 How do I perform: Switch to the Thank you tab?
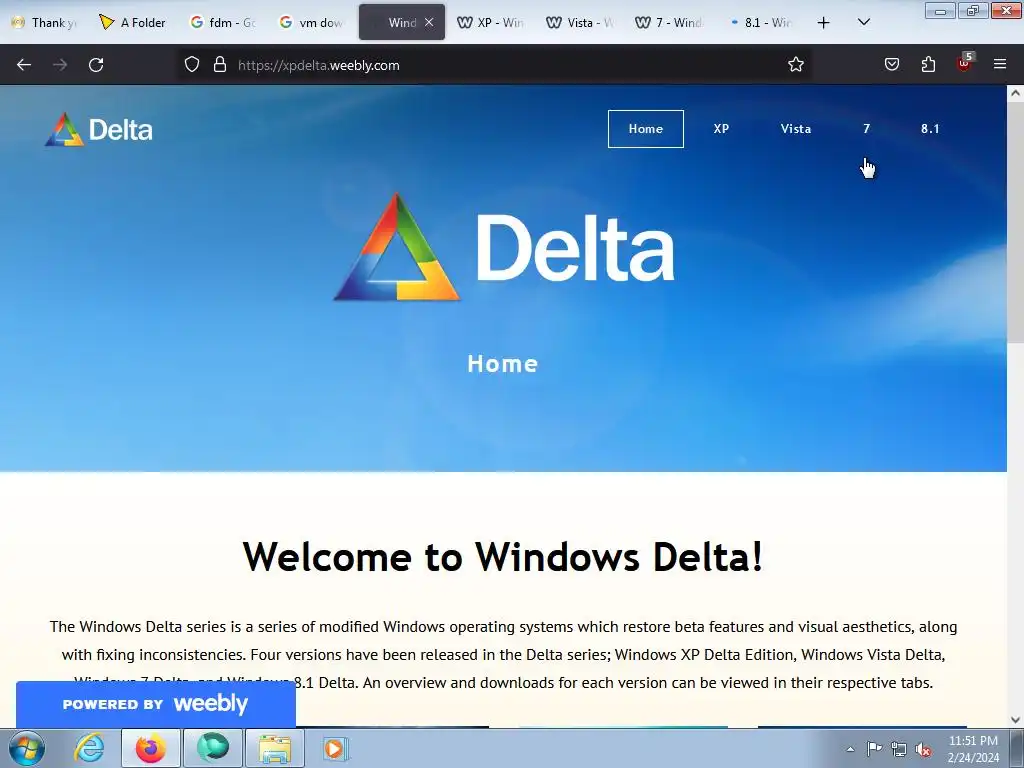pyautogui.click(x=44, y=23)
